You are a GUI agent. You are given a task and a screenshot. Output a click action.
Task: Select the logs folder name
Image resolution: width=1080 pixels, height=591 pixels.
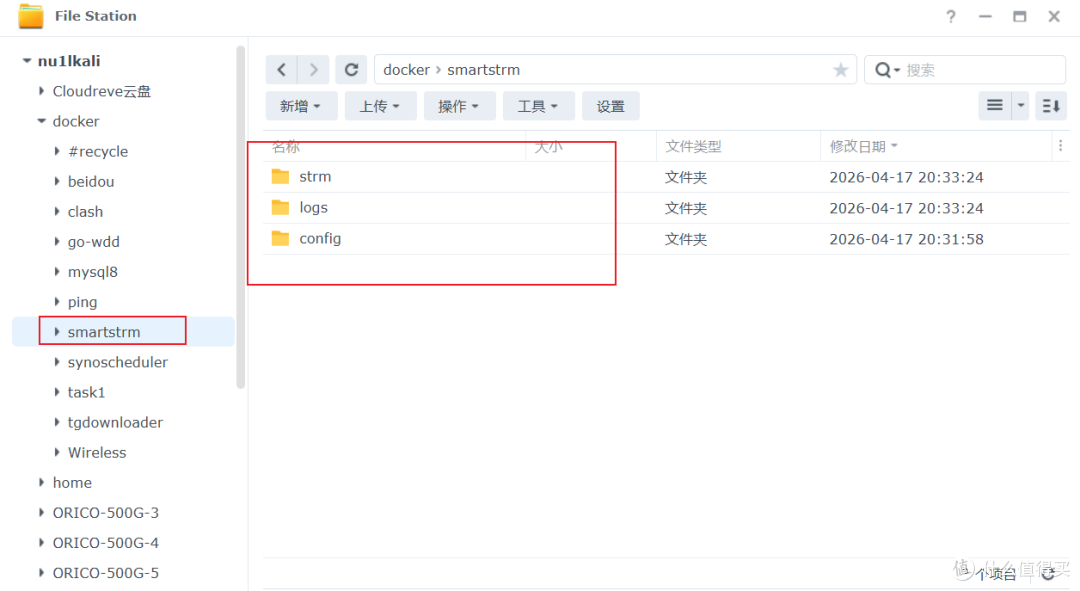click(313, 207)
